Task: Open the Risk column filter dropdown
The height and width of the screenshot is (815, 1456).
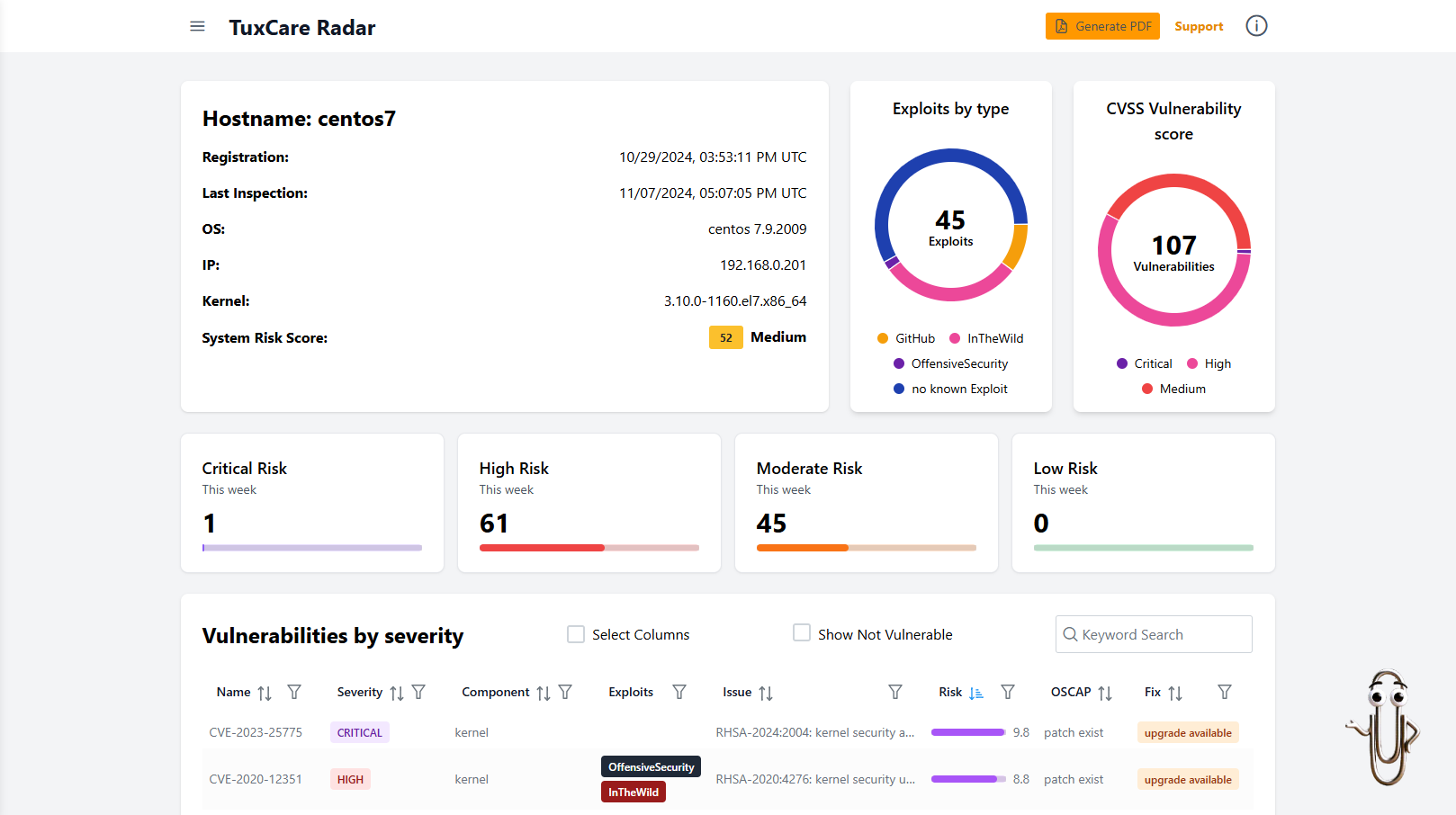Action: pyautogui.click(x=1008, y=693)
